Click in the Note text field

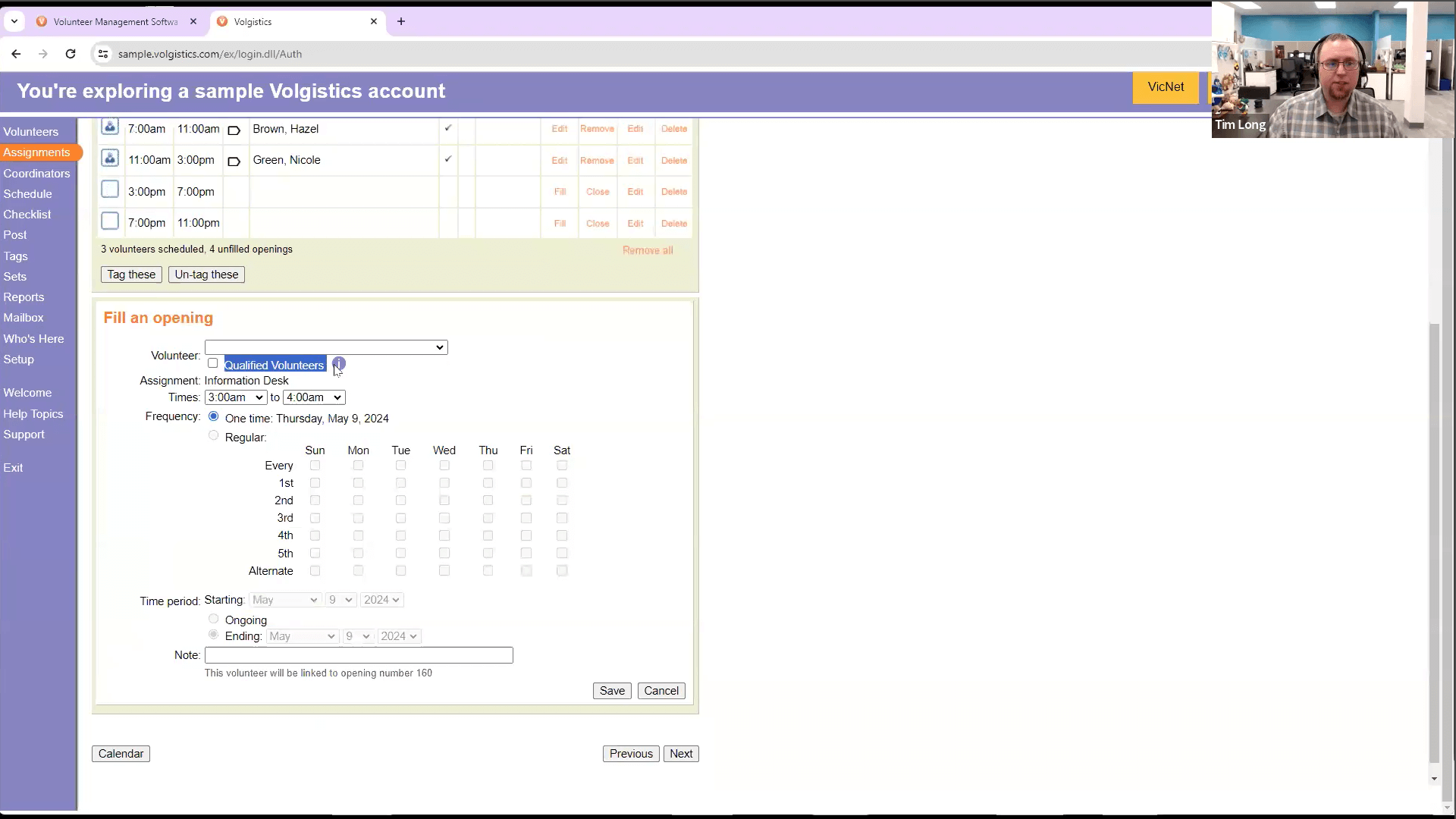tap(359, 655)
